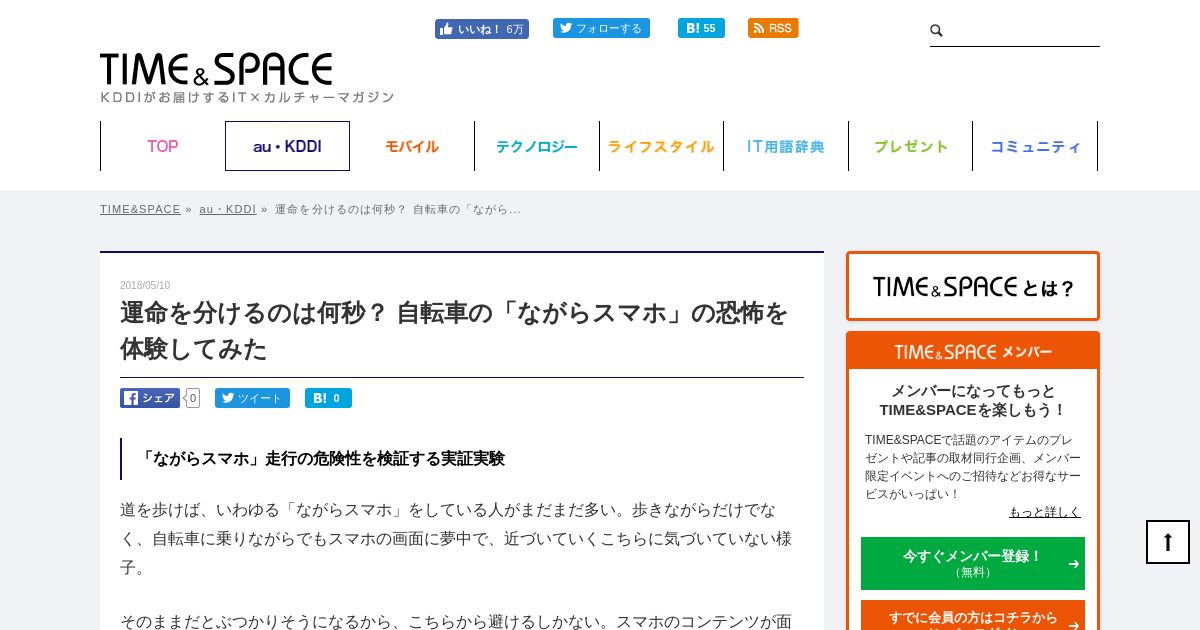Screen dimensions: 1200x630
Task: Click the すでに会員の方はコチラから orange button
Action: pyautogui.click(x=973, y=616)
